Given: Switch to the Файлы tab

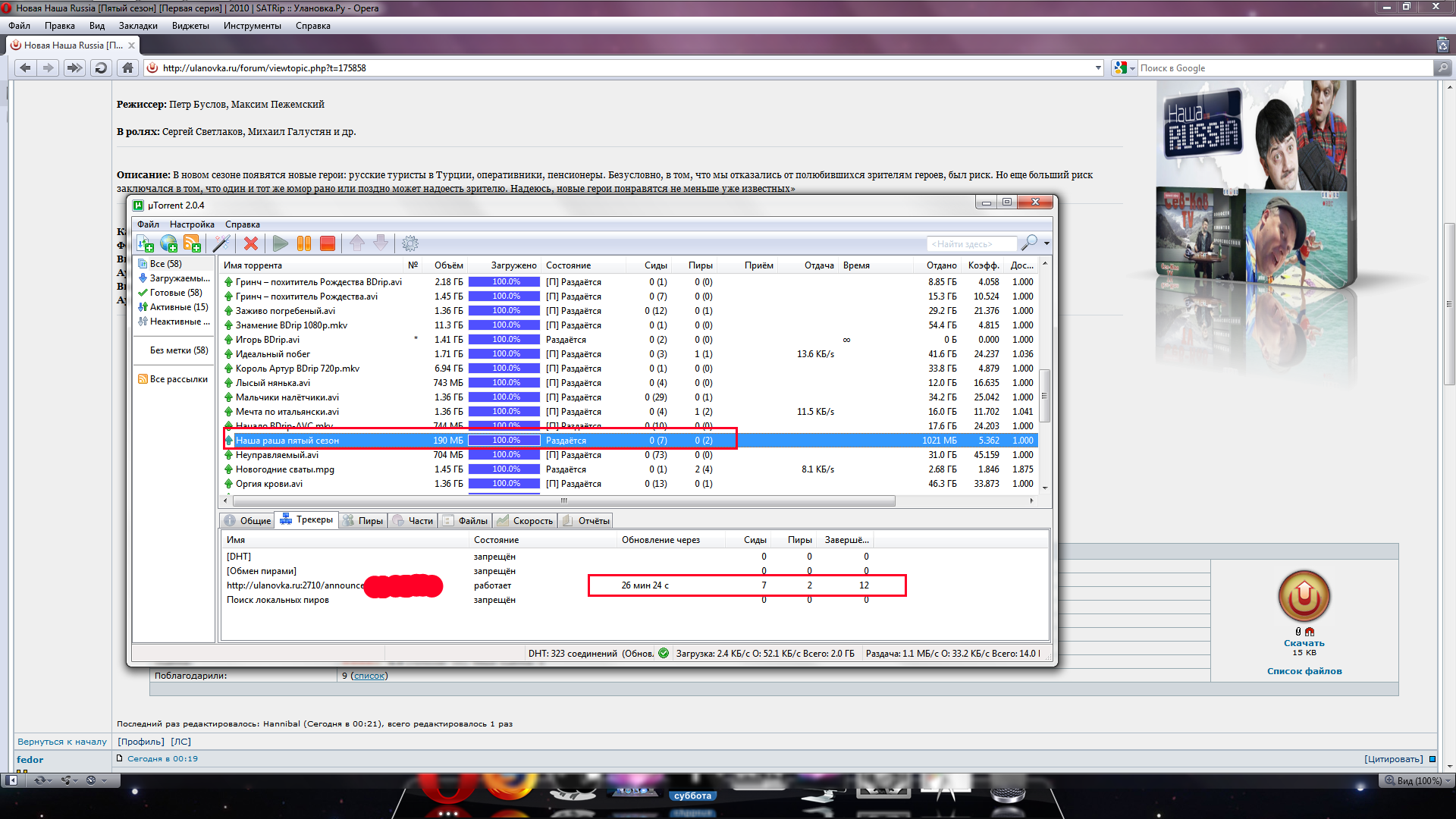Looking at the screenshot, I should point(466,521).
